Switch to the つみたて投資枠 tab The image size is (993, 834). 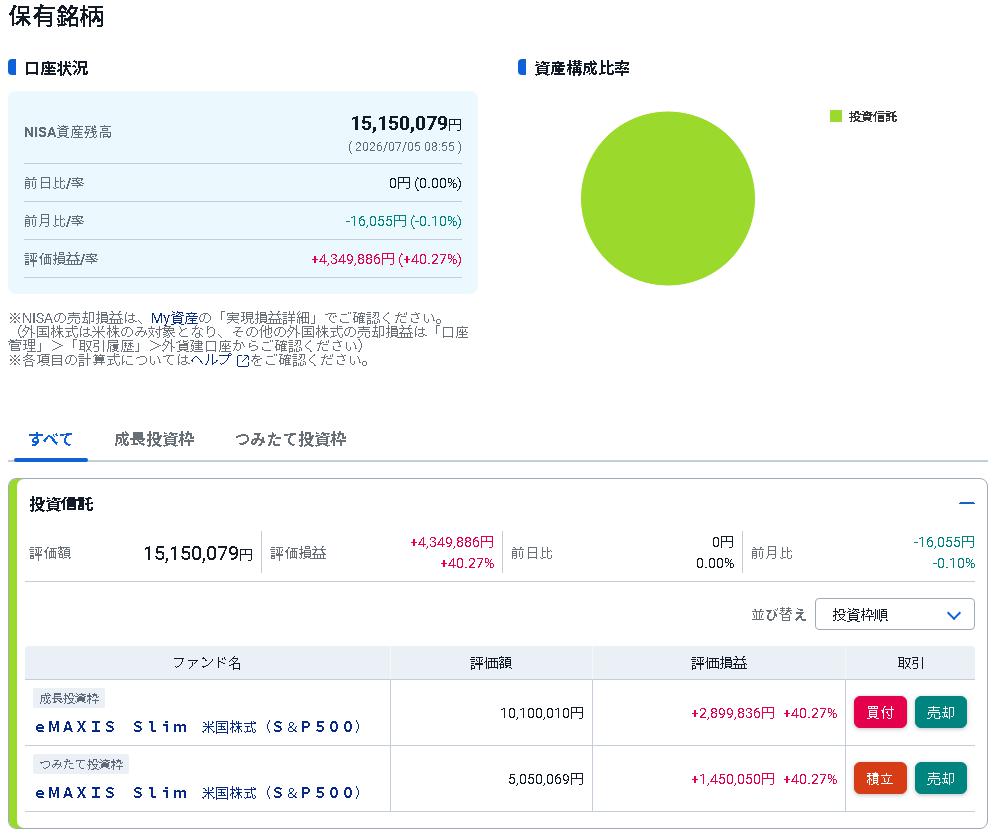click(290, 439)
